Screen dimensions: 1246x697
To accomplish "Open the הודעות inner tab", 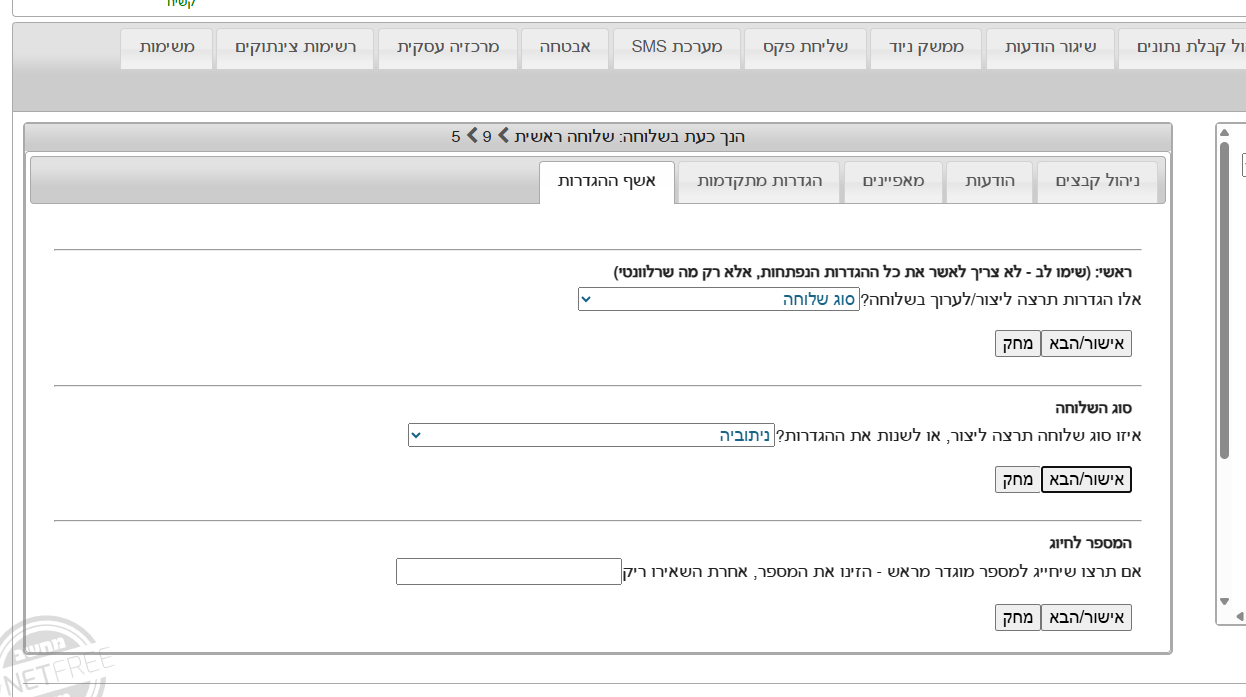I will [x=990, y=181].
